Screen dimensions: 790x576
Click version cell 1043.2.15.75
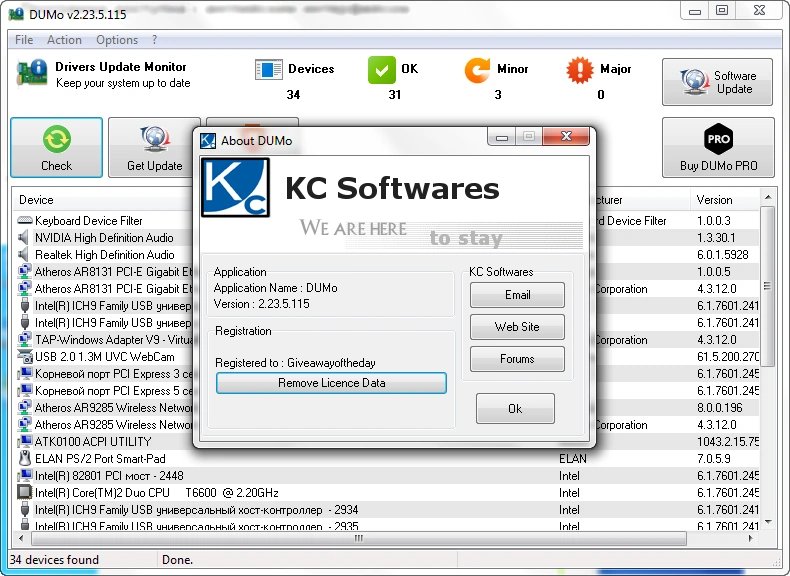click(728, 441)
